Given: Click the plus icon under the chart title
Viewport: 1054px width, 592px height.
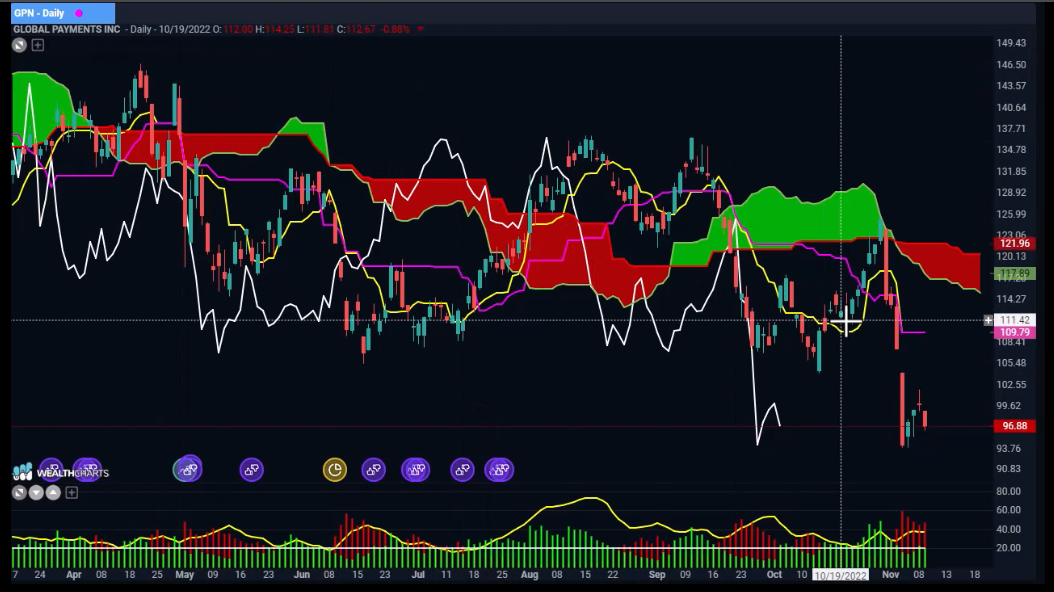Looking at the screenshot, I should [x=38, y=45].
